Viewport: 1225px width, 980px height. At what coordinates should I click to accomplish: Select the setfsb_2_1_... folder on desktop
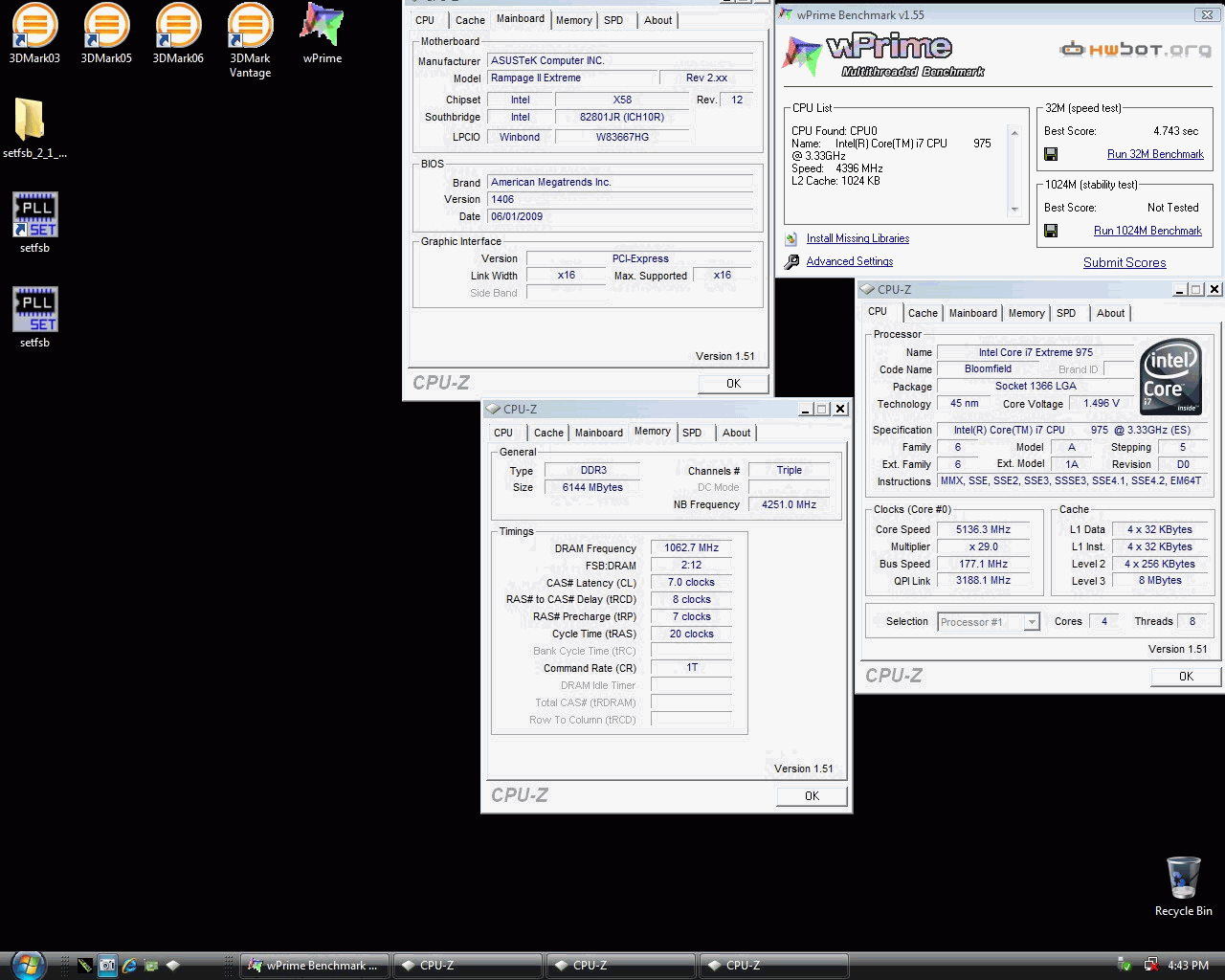pyautogui.click(x=34, y=128)
